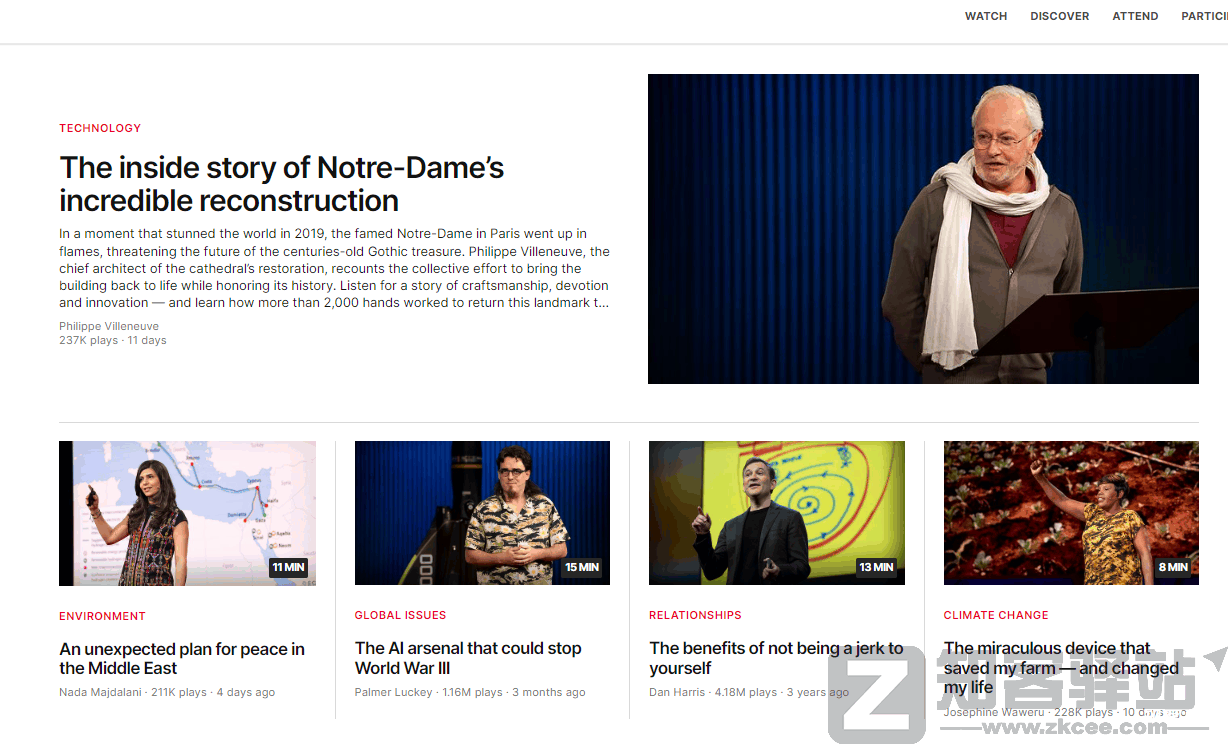Play the featured Philippe Villeneuve talk image
This screenshot has height=744, width=1228.
pos(922,229)
